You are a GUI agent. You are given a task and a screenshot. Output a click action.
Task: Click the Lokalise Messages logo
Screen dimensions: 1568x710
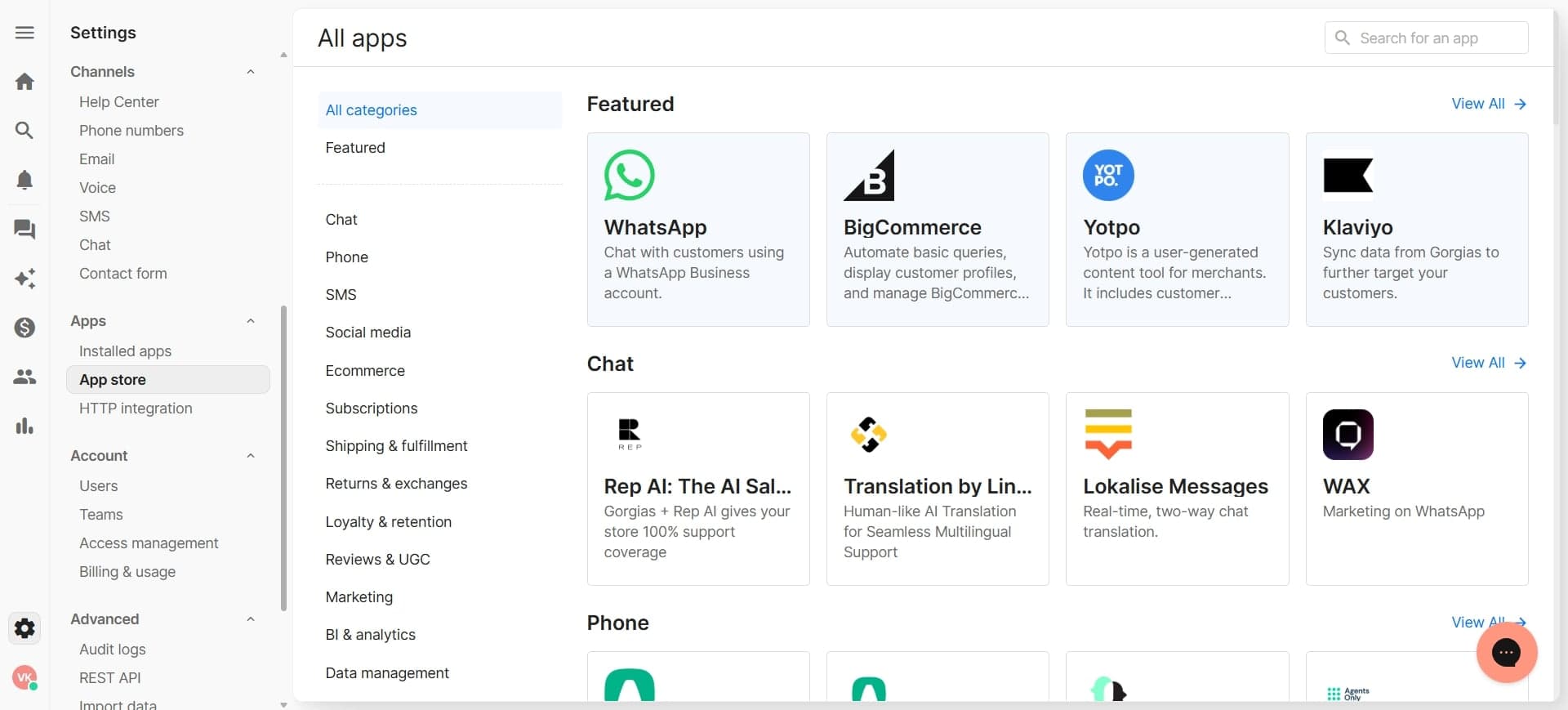point(1108,434)
